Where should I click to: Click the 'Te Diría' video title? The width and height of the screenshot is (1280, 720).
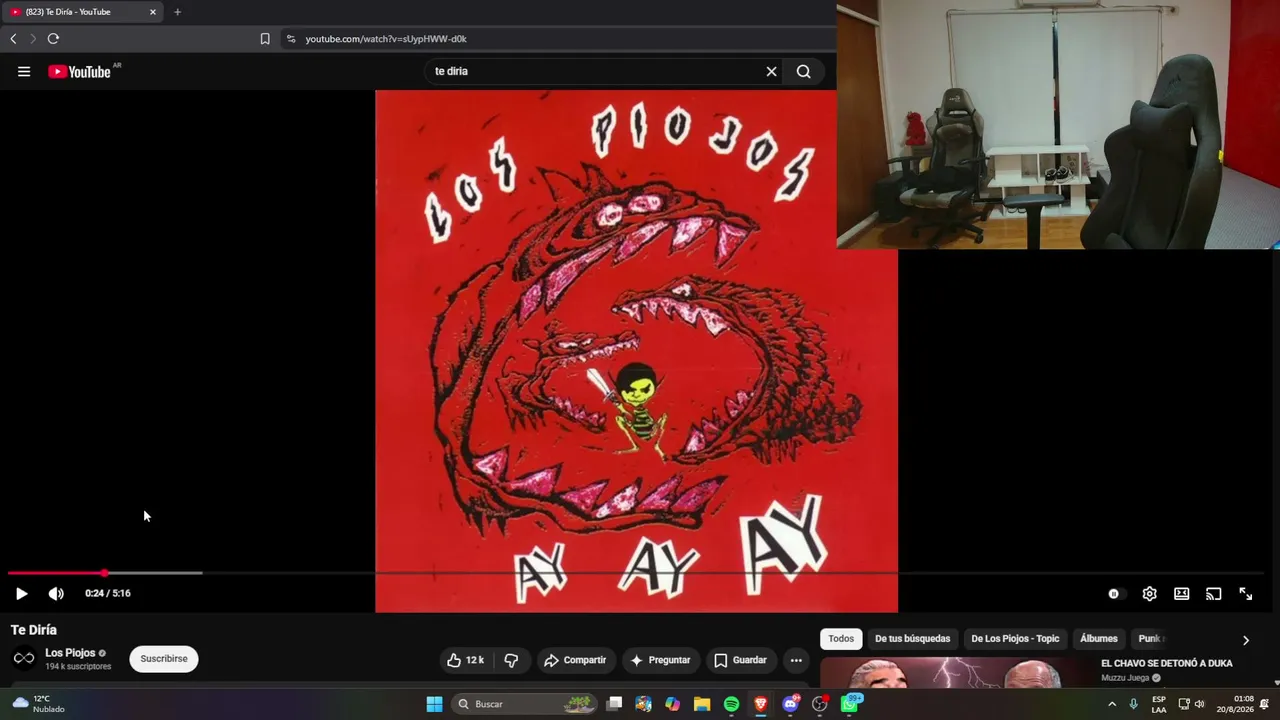pyautogui.click(x=34, y=630)
